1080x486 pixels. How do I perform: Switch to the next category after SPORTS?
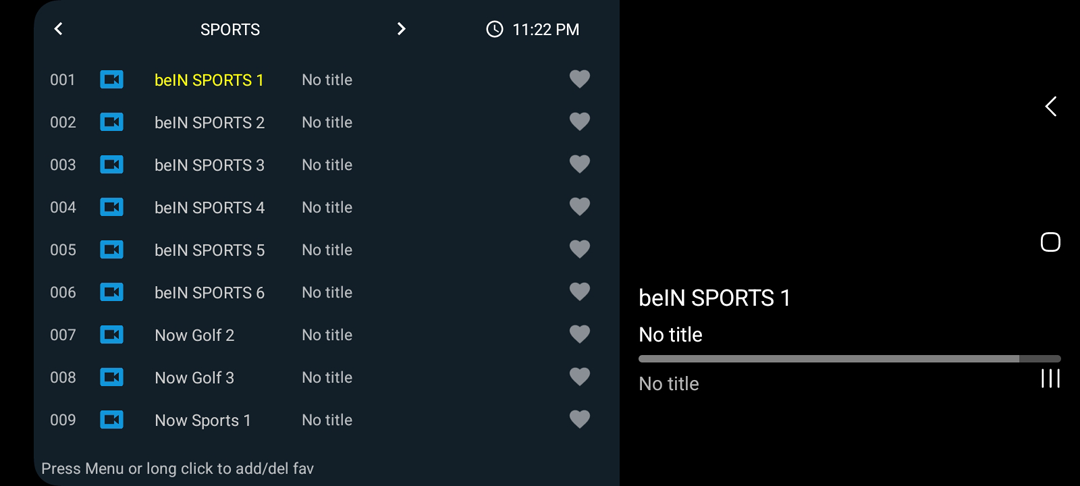pos(401,29)
